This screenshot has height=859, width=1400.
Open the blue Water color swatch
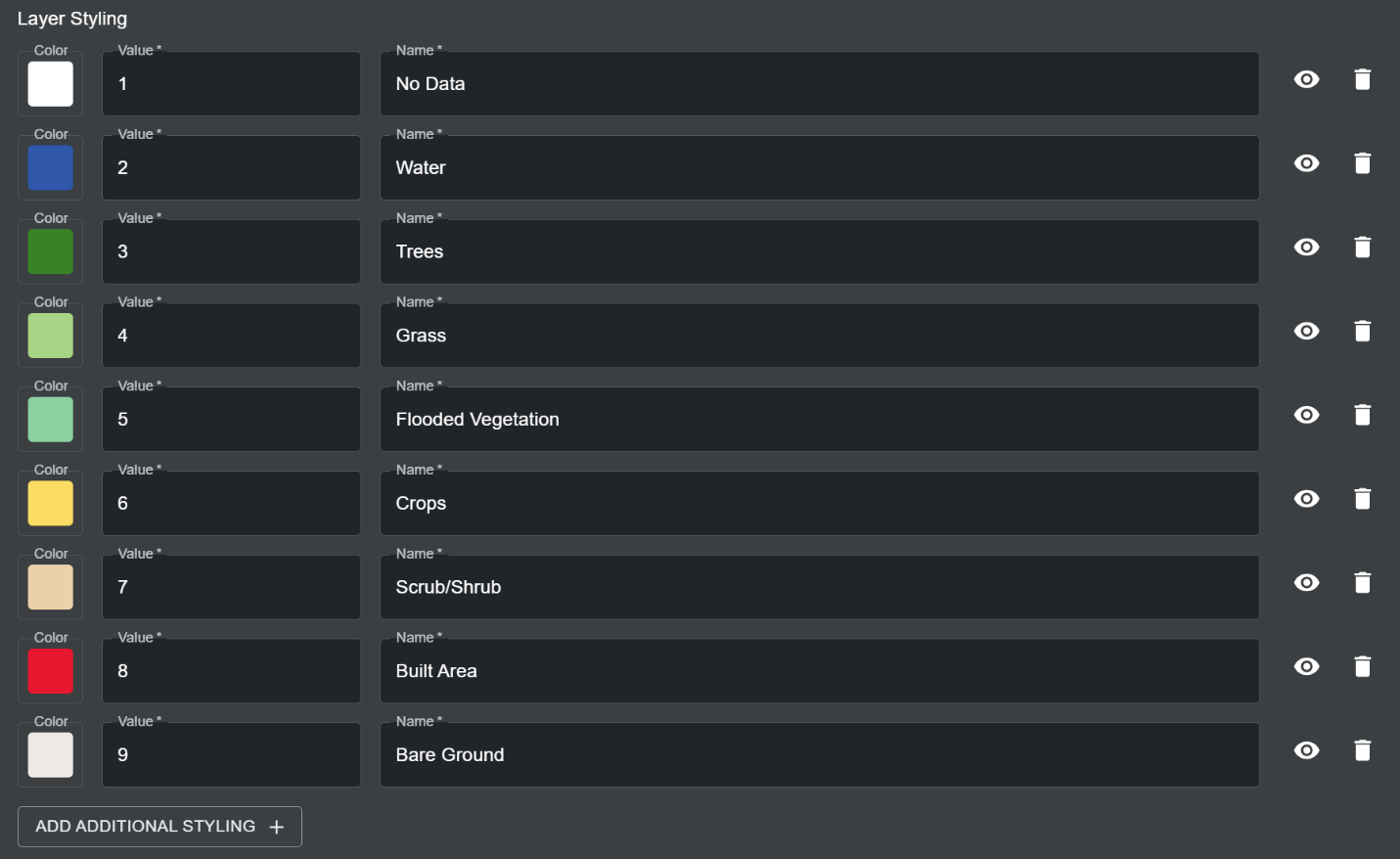click(x=51, y=168)
